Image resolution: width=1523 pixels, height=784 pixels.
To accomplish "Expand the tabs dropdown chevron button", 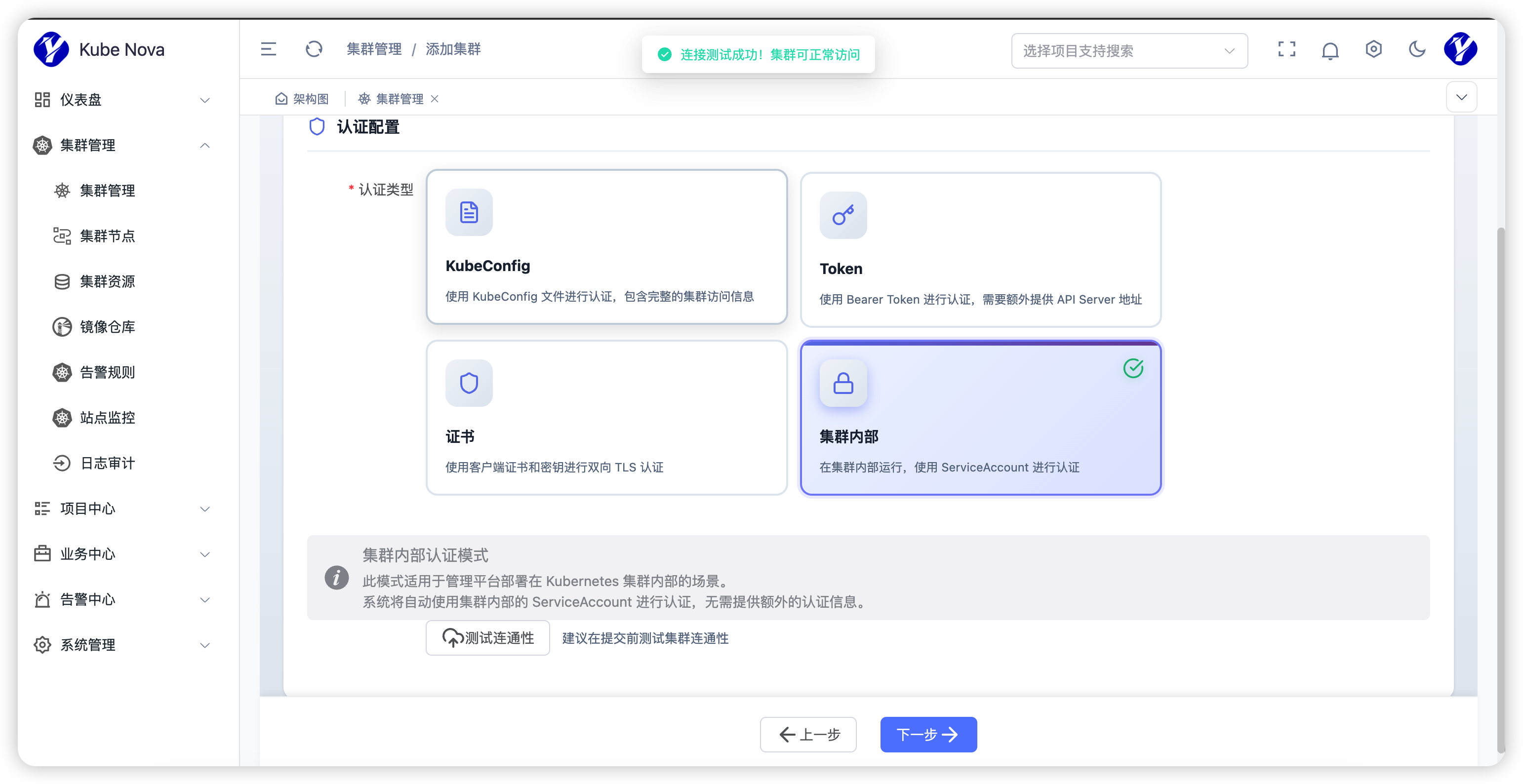I will (1461, 98).
